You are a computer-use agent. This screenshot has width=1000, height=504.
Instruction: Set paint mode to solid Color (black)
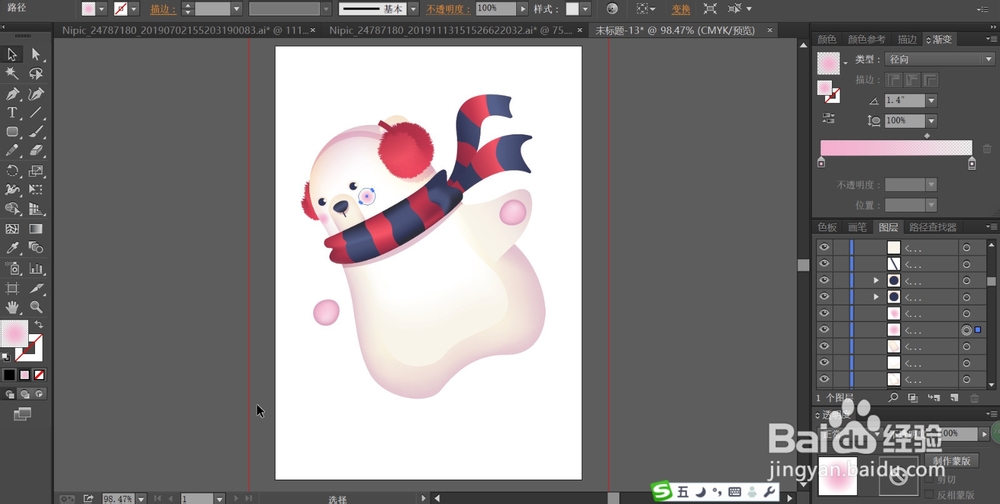tap(9, 374)
